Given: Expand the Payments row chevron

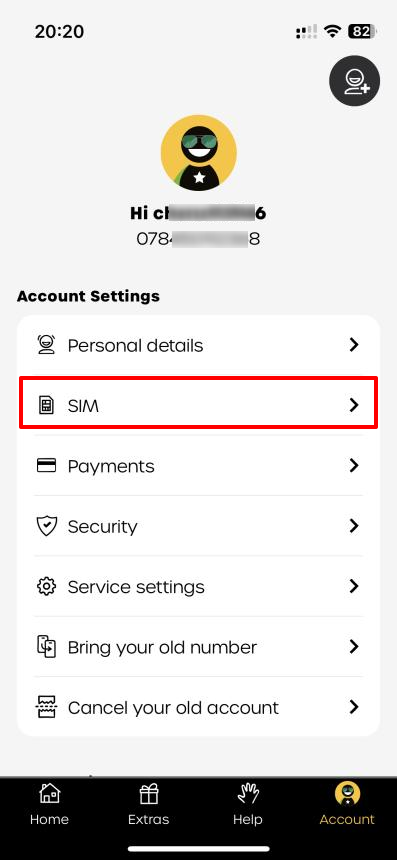Looking at the screenshot, I should pyautogui.click(x=354, y=466).
